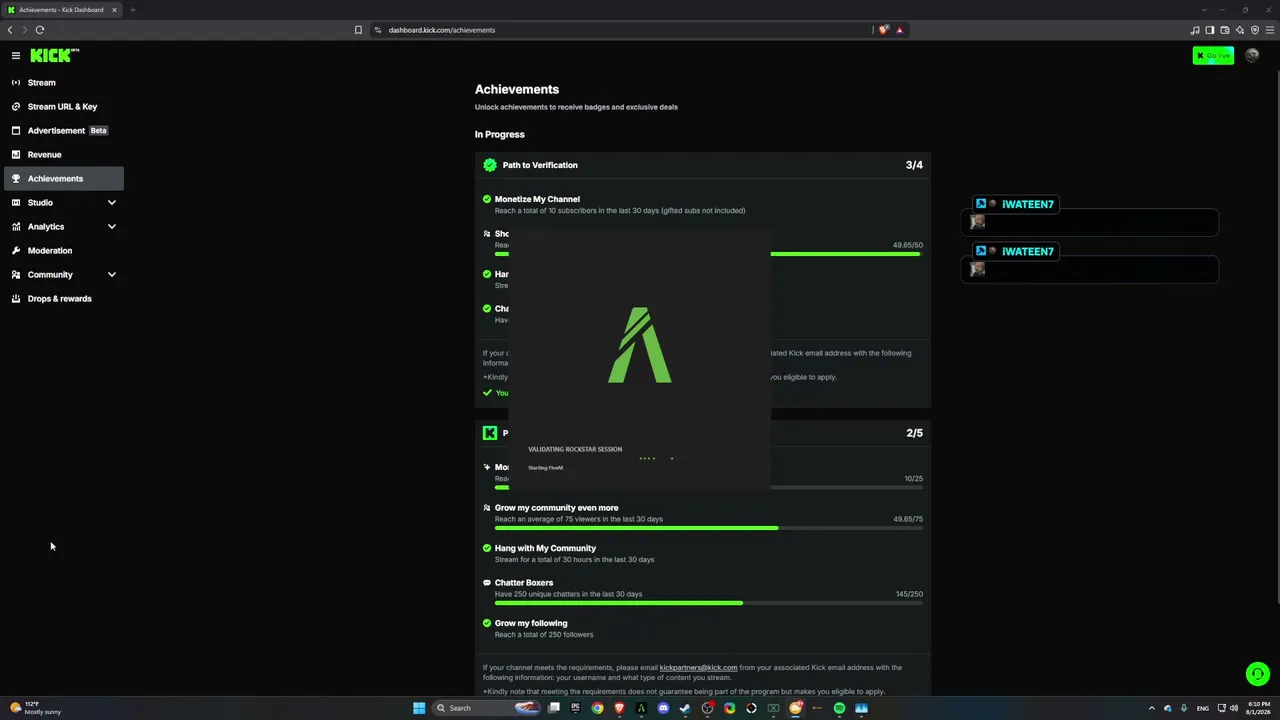Click the Monetize My Channel heading

click(537, 199)
